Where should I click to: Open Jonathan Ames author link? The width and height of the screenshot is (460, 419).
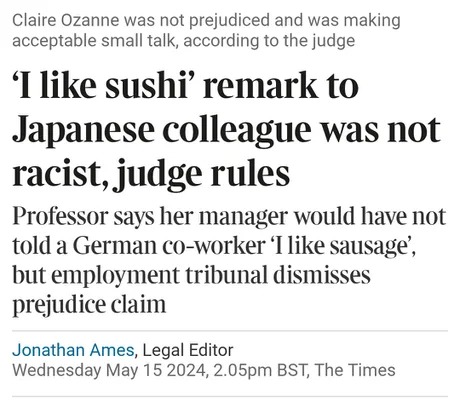73,350
